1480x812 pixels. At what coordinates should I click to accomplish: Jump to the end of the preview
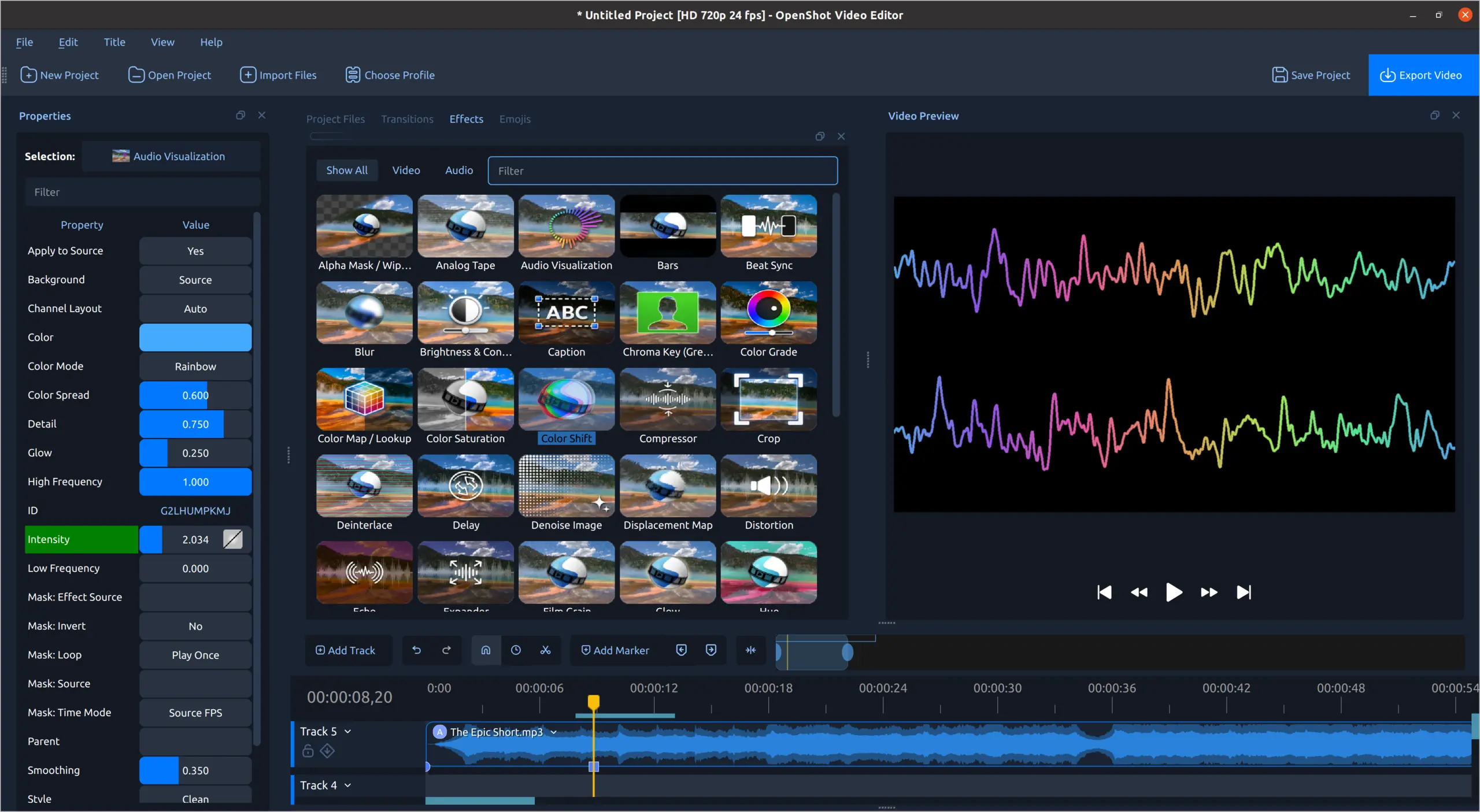click(x=1244, y=592)
